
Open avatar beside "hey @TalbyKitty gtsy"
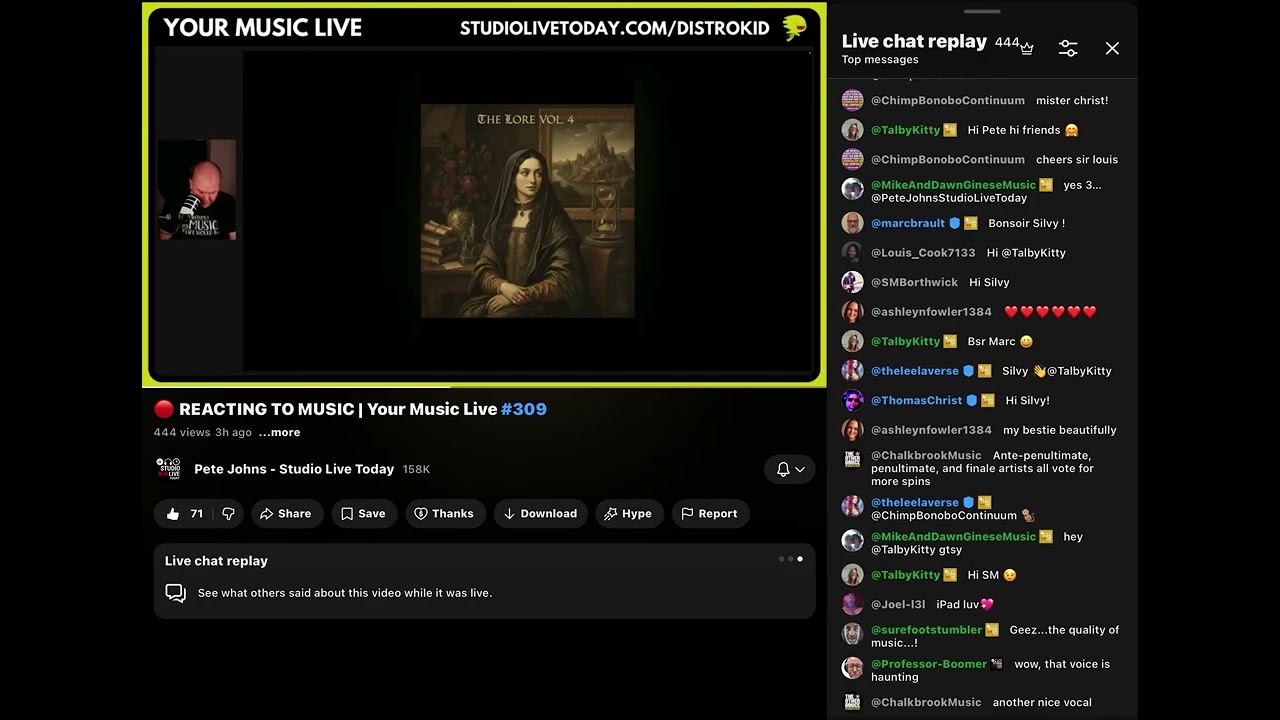click(852, 540)
